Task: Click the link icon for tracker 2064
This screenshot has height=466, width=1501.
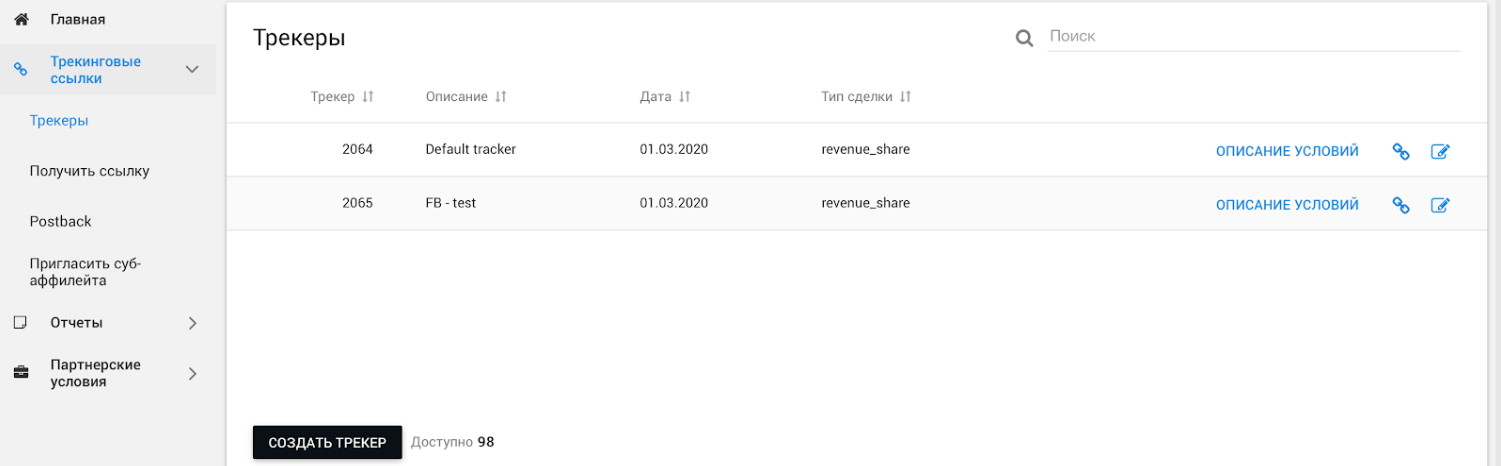Action: click(x=1401, y=152)
